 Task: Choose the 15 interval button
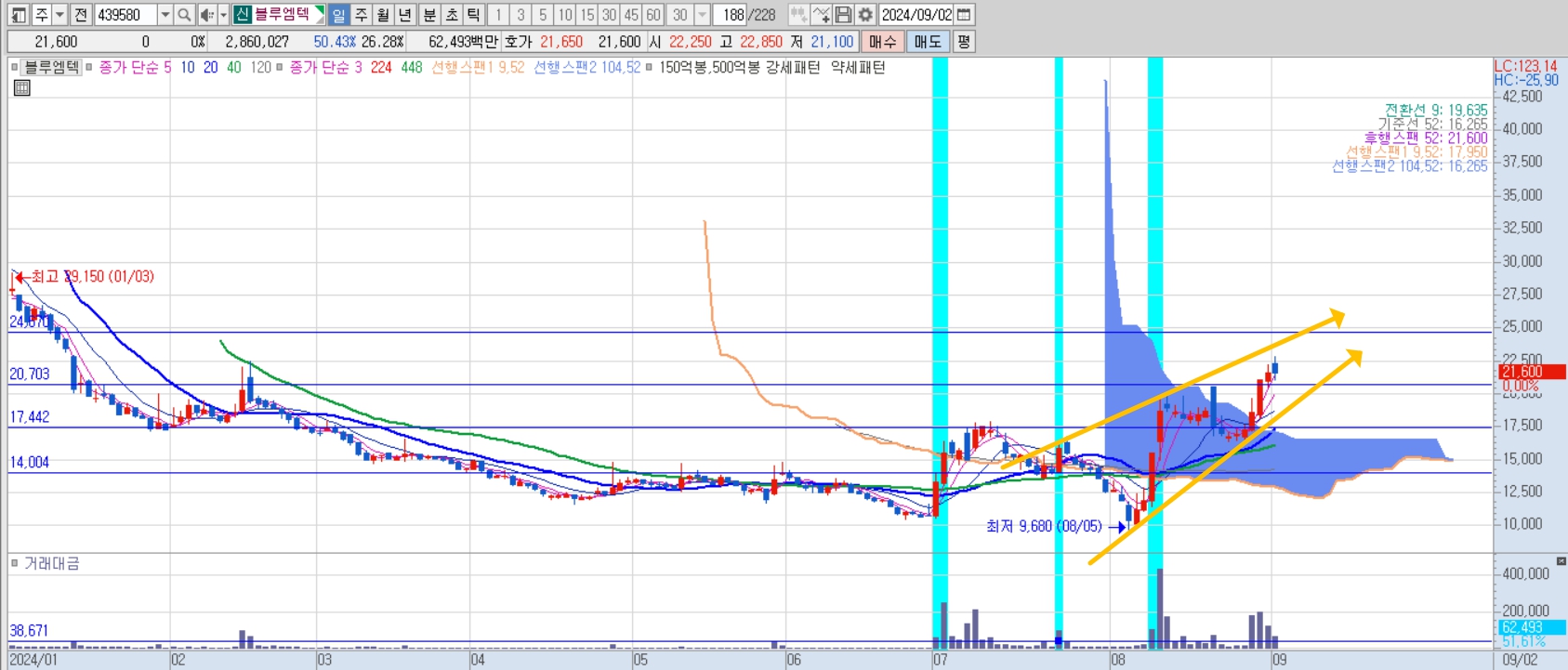coord(586,15)
